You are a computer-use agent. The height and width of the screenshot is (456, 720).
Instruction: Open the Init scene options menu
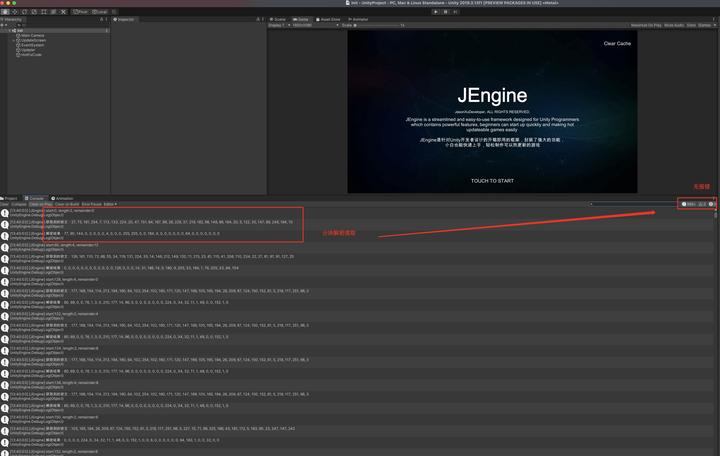click(107, 30)
